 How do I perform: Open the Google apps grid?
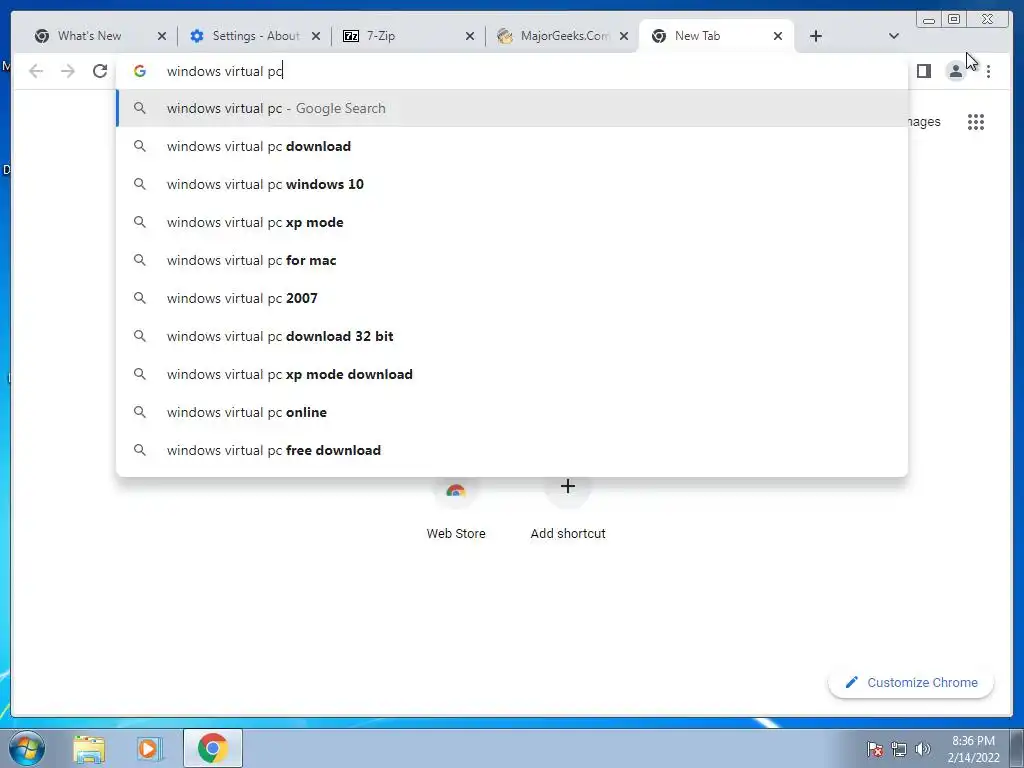(976, 122)
